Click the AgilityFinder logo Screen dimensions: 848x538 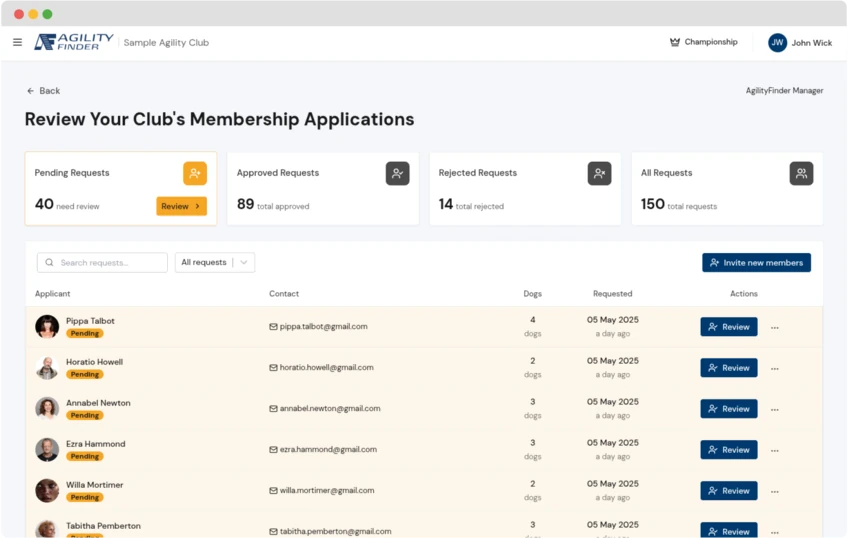(x=74, y=42)
